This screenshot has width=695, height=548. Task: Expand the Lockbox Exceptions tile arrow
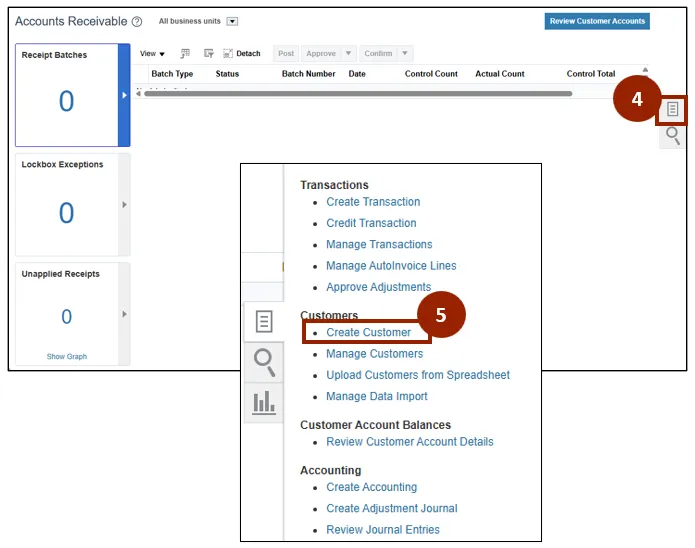124,205
